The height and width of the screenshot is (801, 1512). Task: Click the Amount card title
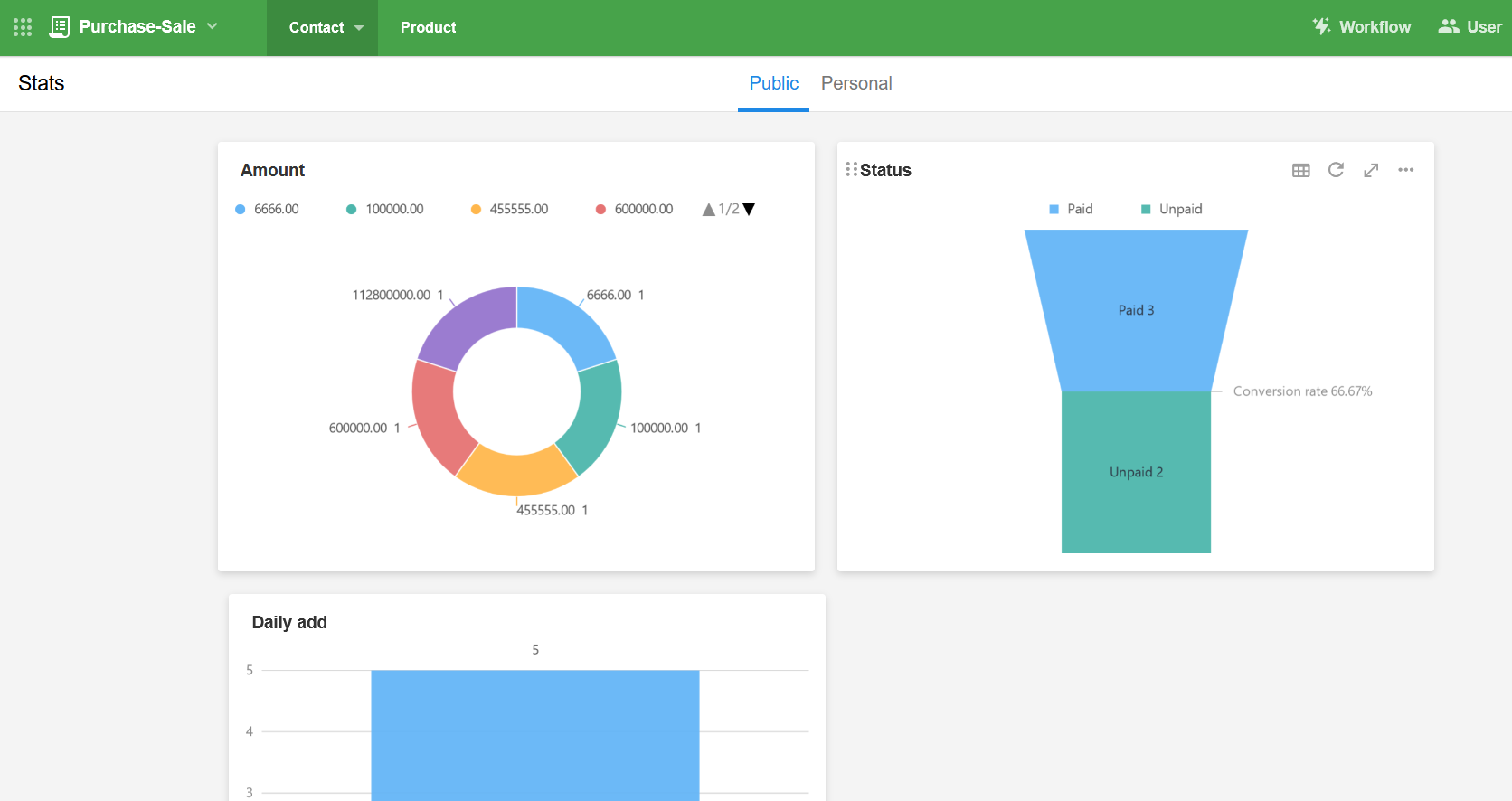coord(272,170)
